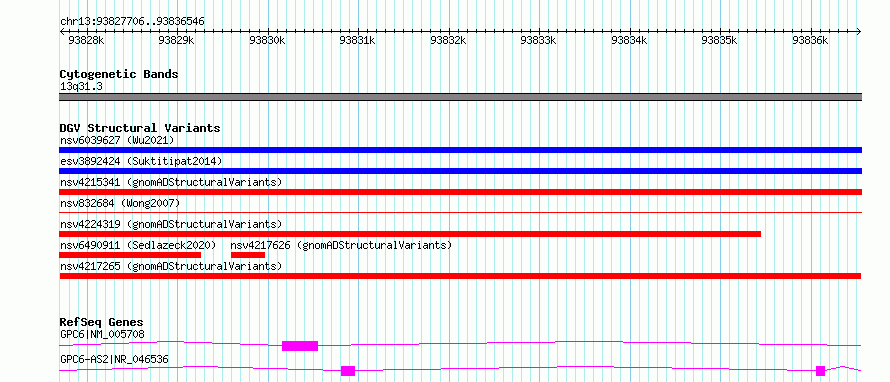Click the Cytogenetic Bands track heading
890x382 pixels.
click(119, 74)
